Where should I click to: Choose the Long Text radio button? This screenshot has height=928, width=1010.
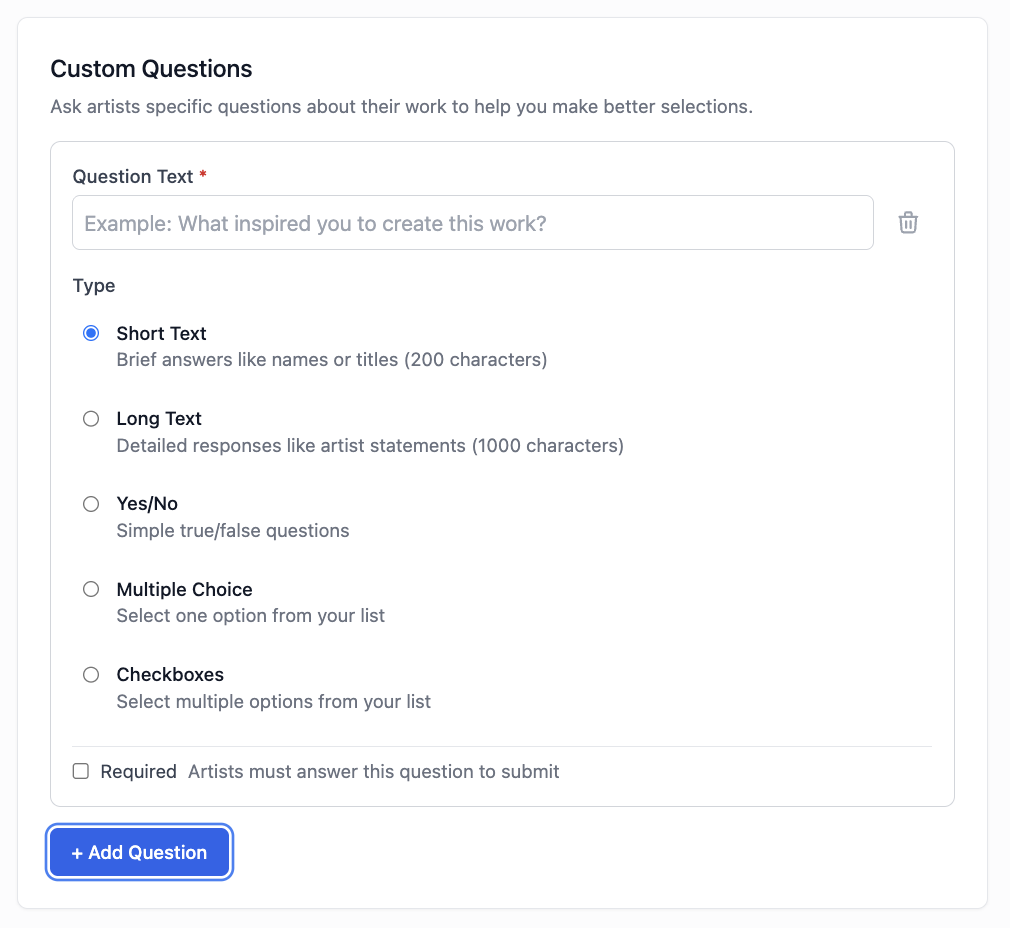91,419
